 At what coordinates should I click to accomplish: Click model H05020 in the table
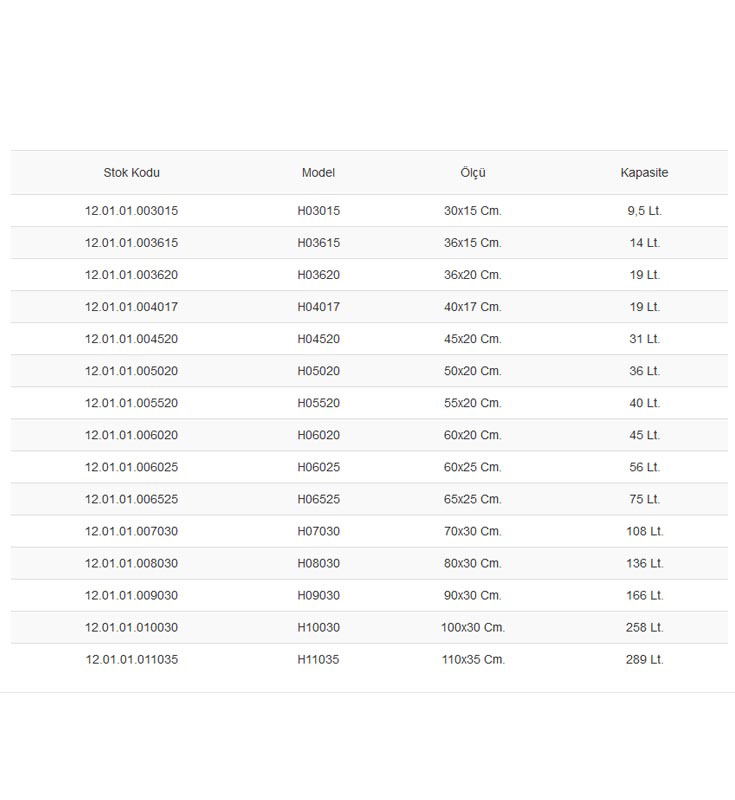pyautogui.click(x=319, y=371)
